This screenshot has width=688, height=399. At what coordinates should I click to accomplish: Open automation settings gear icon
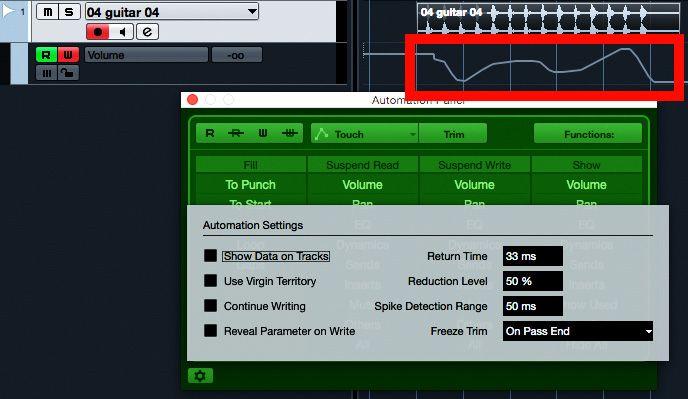pyautogui.click(x=200, y=376)
